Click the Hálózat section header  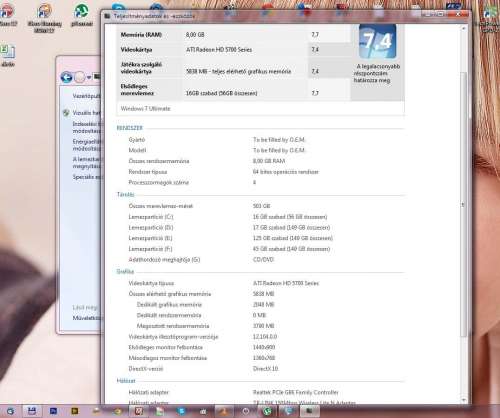point(126,381)
